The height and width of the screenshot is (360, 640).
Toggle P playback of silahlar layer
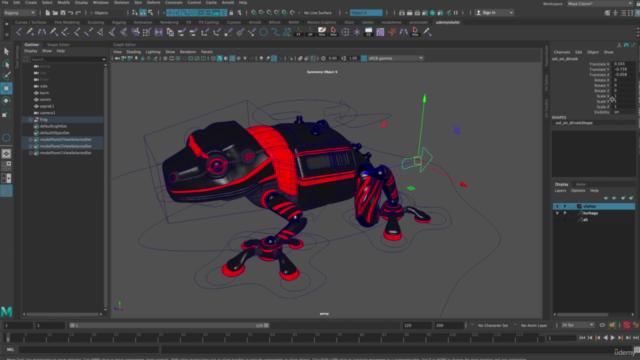565,206
